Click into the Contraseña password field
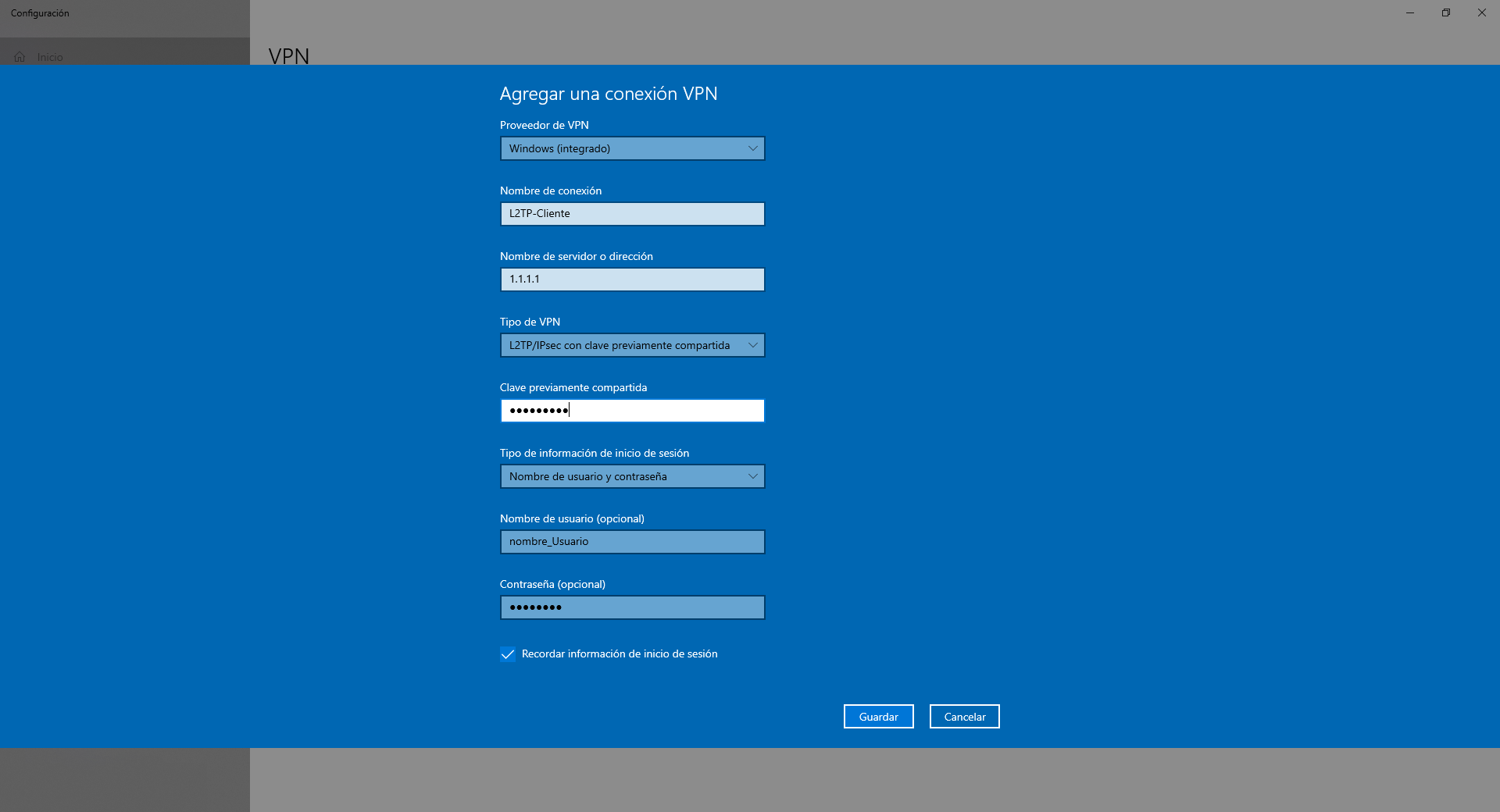Viewport: 1500px width, 812px height. pyautogui.click(x=632, y=607)
